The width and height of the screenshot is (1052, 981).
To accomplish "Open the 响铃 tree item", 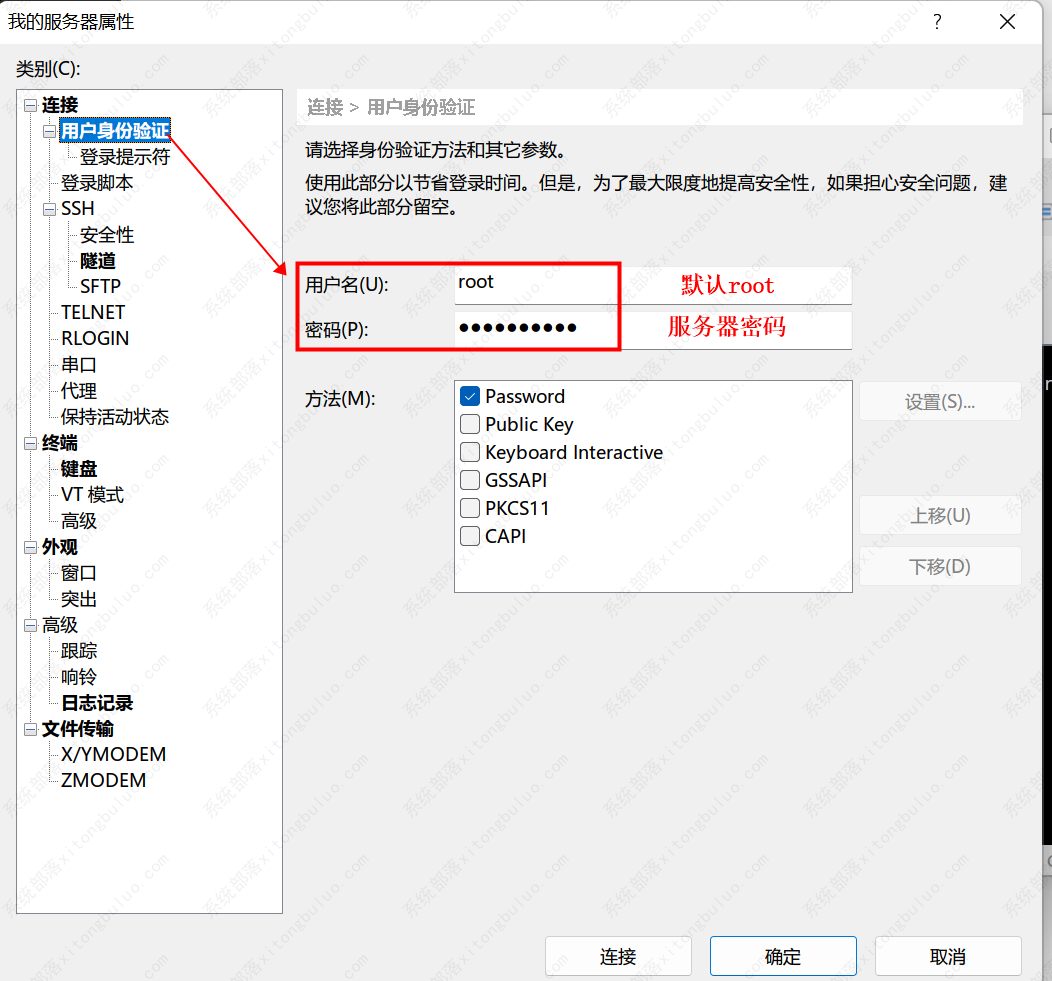I will (x=78, y=677).
